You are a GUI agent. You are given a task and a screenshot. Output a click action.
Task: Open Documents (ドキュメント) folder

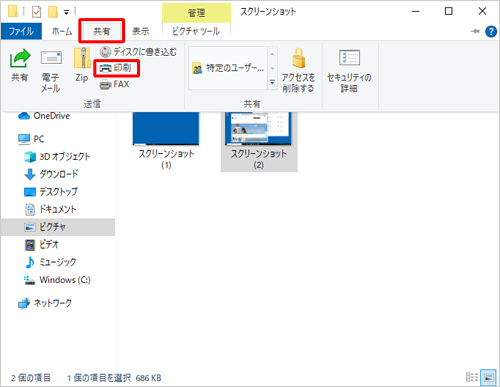51,209
